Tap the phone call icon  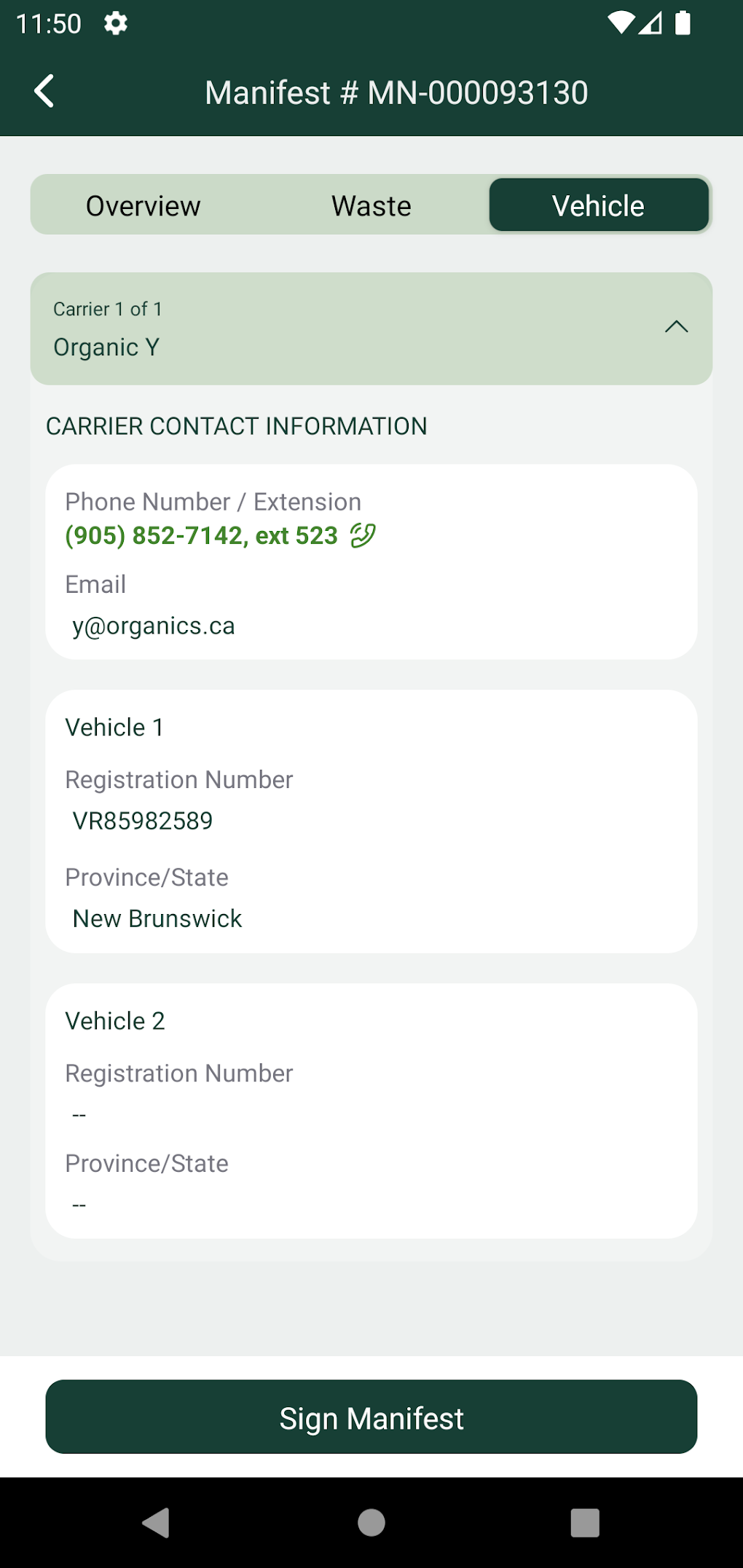[x=363, y=535]
